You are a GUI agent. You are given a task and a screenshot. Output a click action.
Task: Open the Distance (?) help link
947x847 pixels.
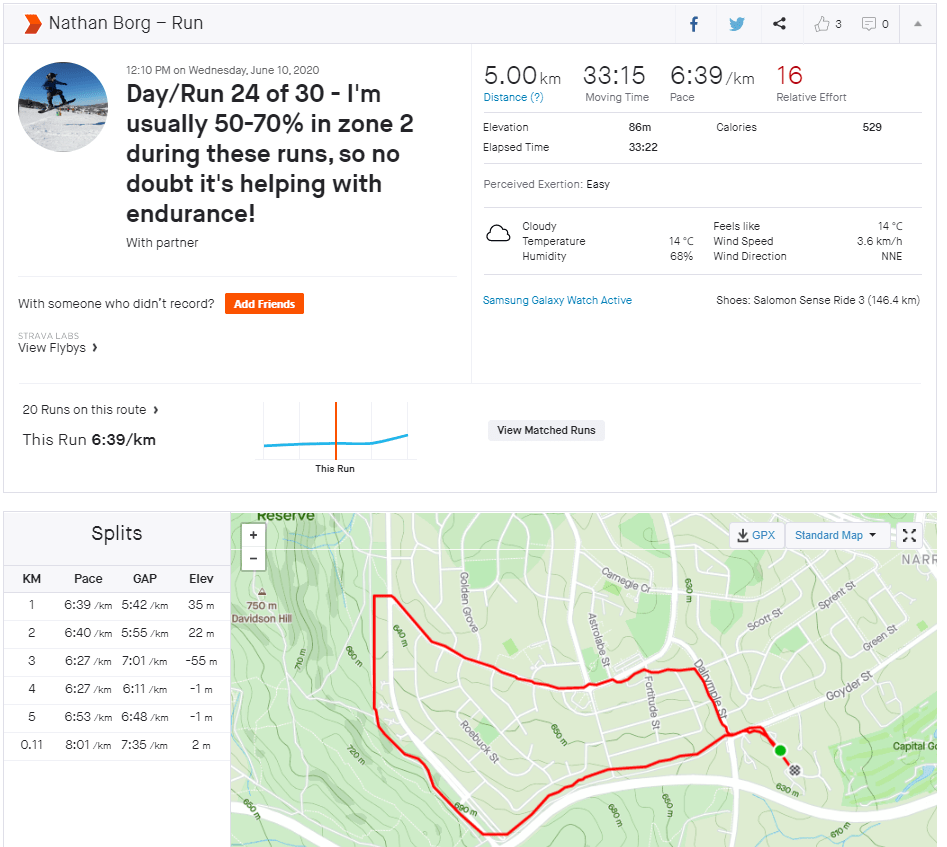513,97
